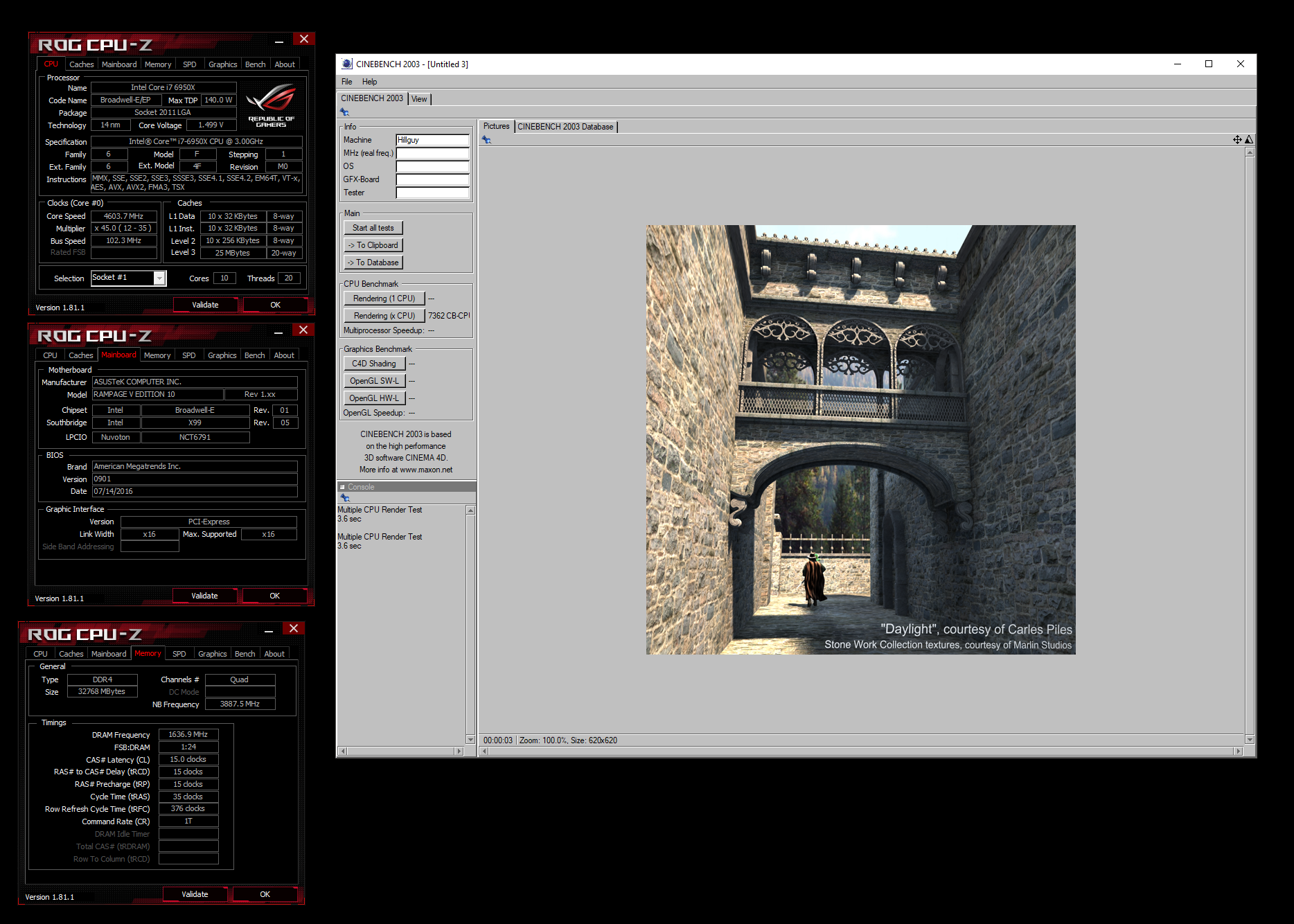1294x924 pixels.
Task: Click pushpin icon in Console panel
Action: pos(345,498)
